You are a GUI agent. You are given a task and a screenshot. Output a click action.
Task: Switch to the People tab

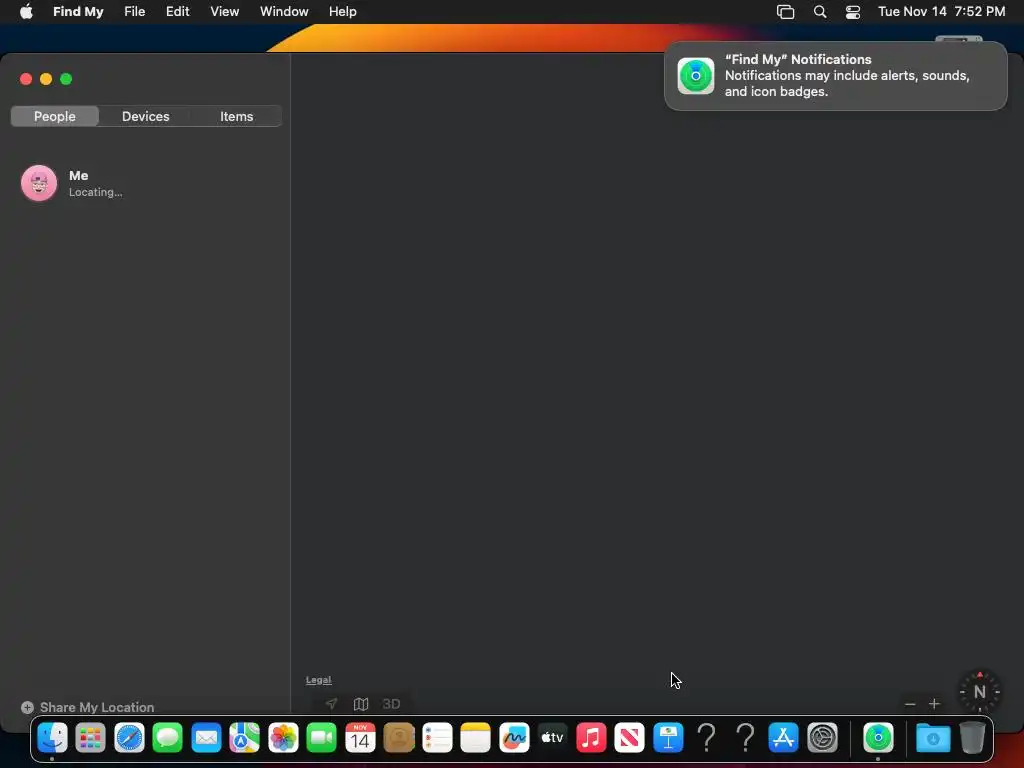tap(55, 116)
